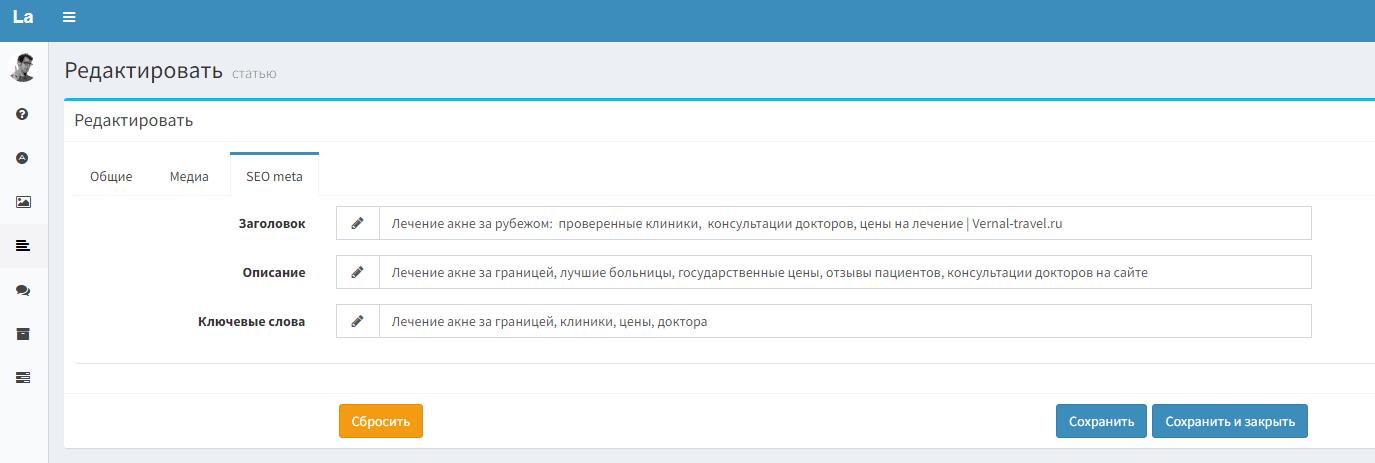This screenshot has height=463, width=1375.
Task: Click the orange Сбросить button
Action: (381, 421)
